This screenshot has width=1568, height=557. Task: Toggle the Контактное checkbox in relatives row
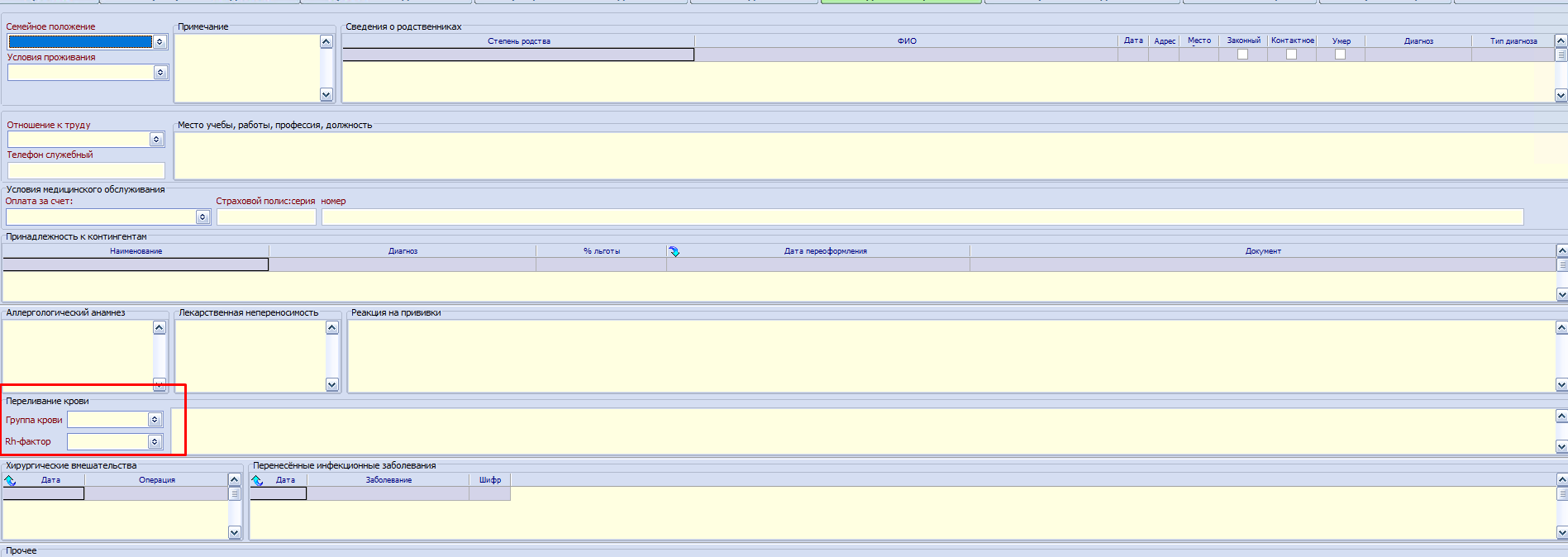point(1291,55)
